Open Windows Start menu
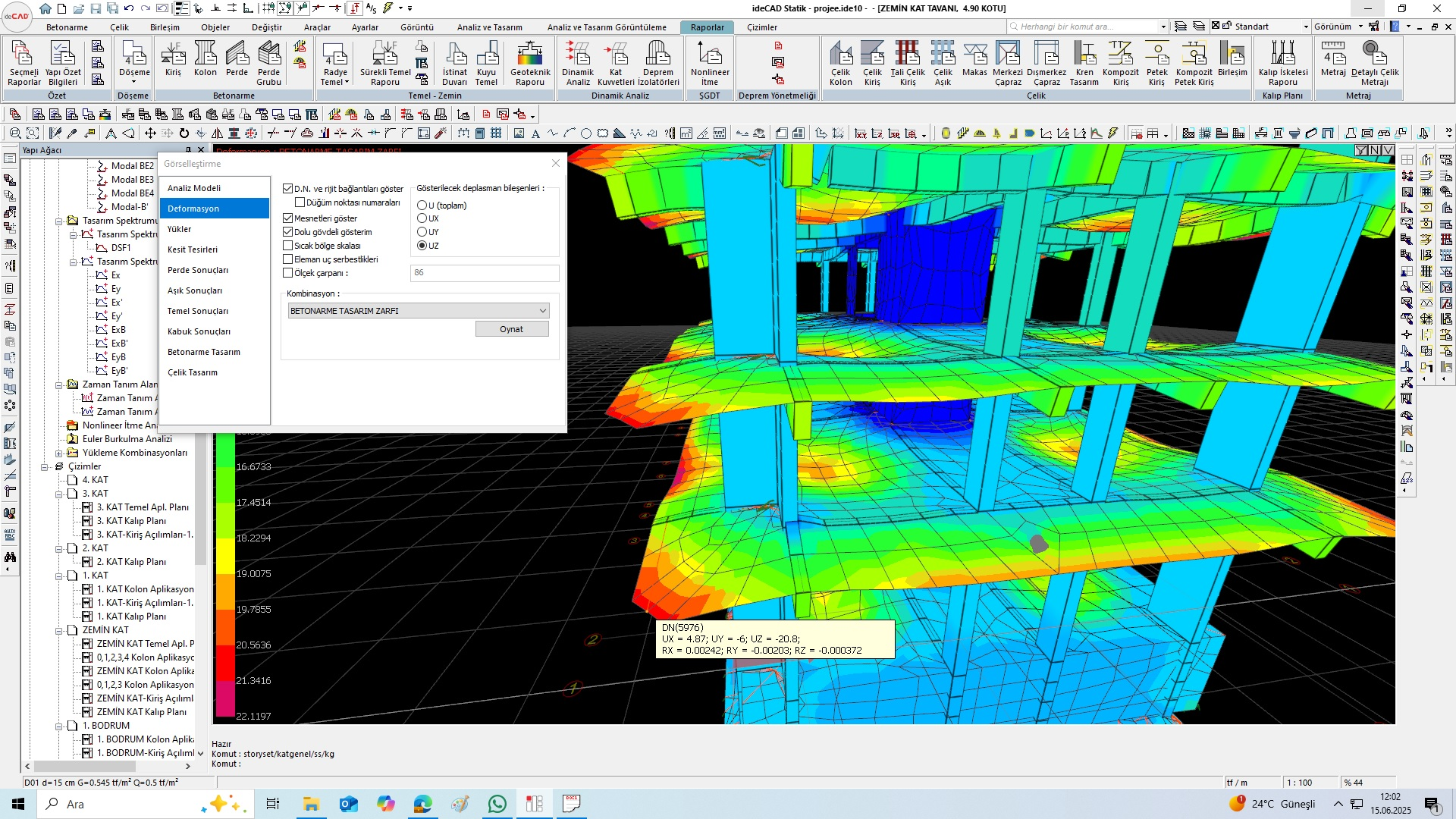 [x=18, y=804]
